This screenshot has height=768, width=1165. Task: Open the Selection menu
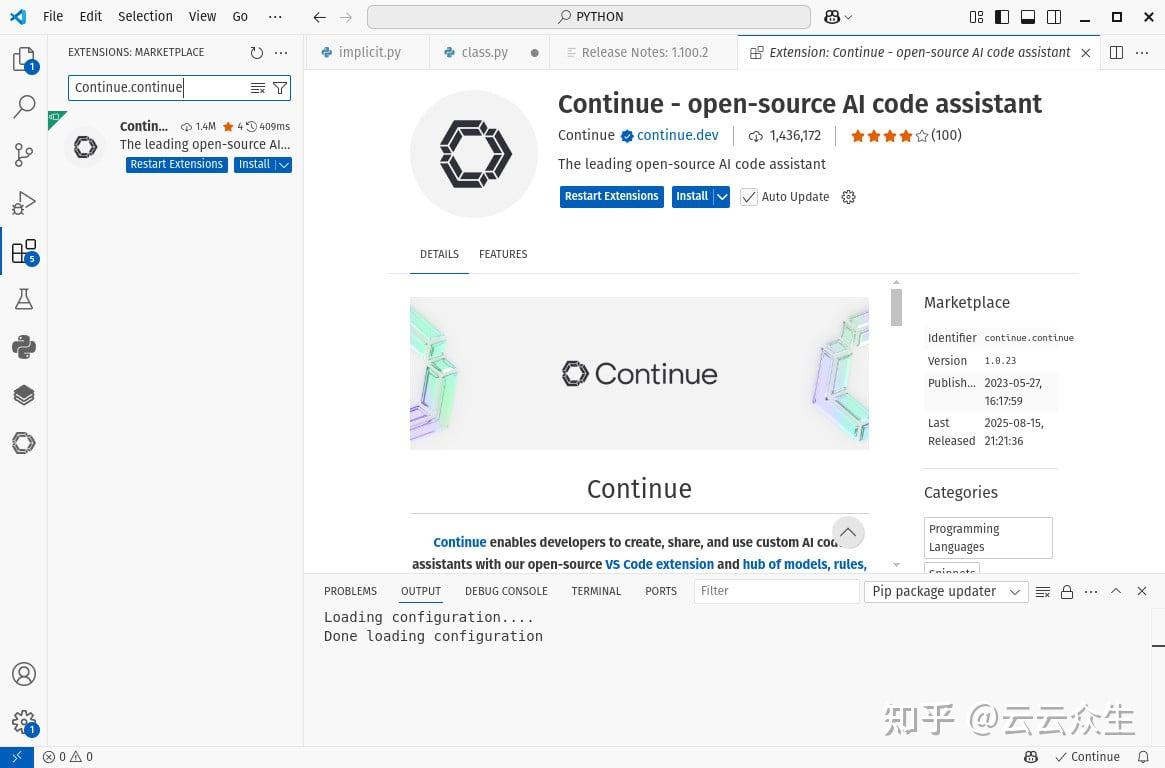click(145, 16)
